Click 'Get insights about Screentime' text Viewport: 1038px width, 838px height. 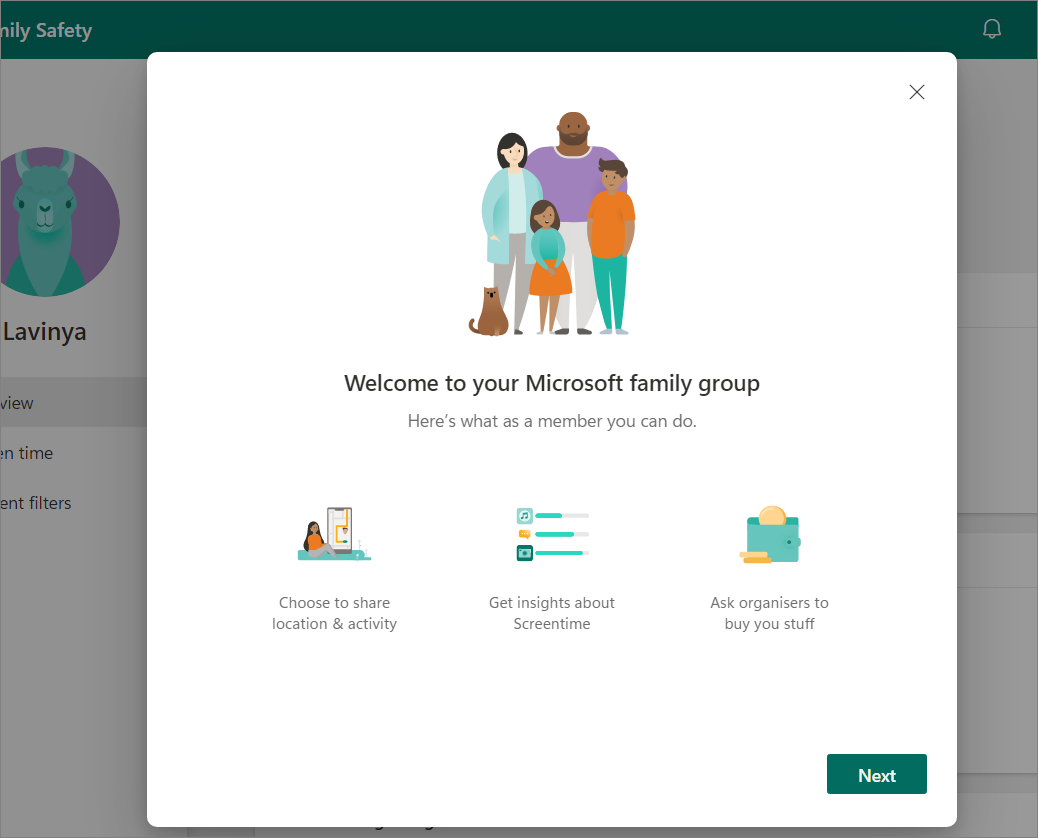tap(552, 613)
